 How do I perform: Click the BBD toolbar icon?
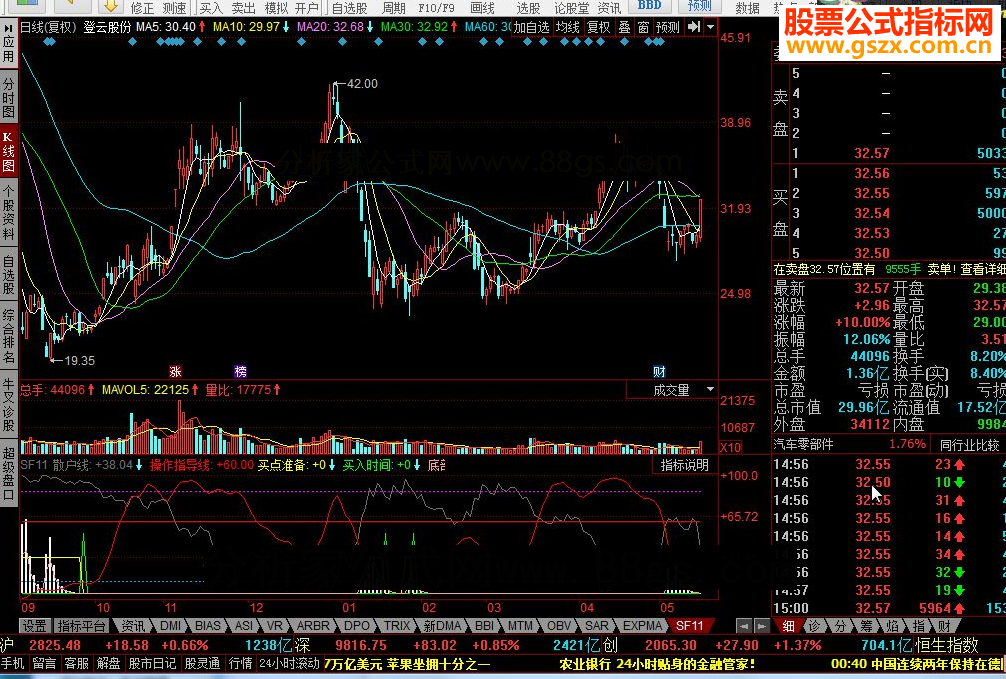(649, 6)
